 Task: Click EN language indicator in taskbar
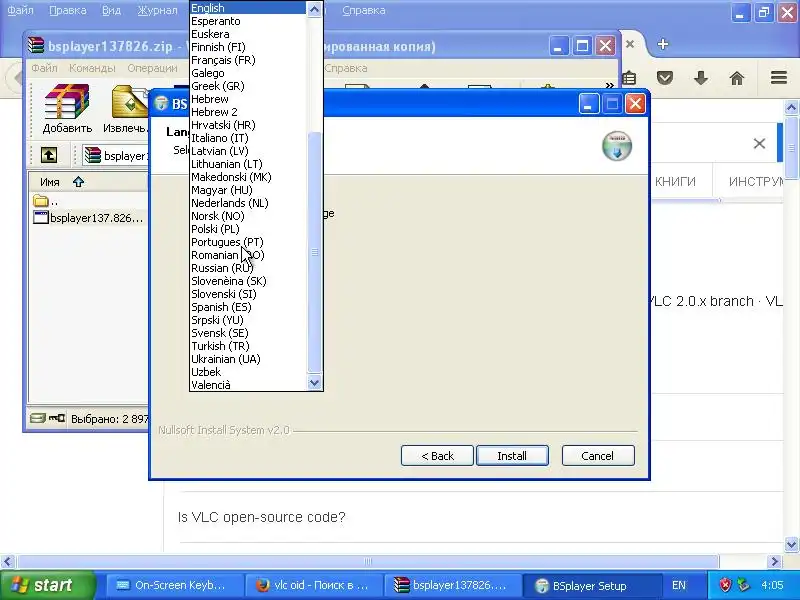coord(679,585)
